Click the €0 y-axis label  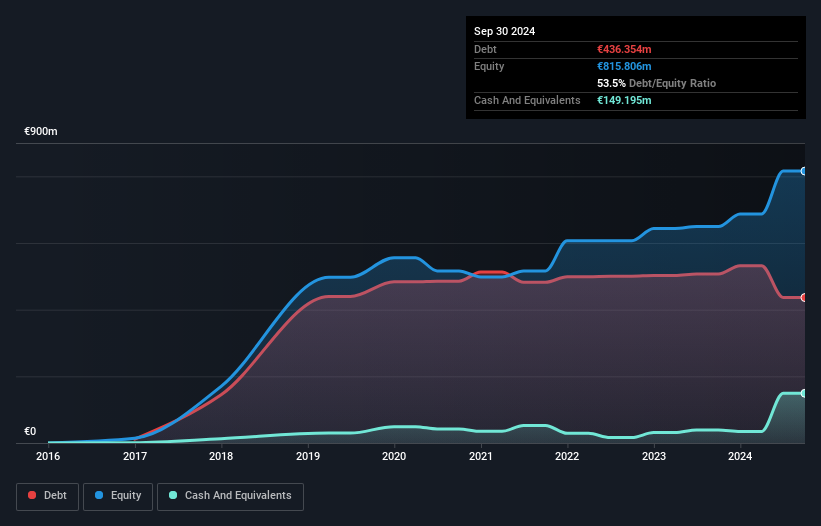click(30, 432)
